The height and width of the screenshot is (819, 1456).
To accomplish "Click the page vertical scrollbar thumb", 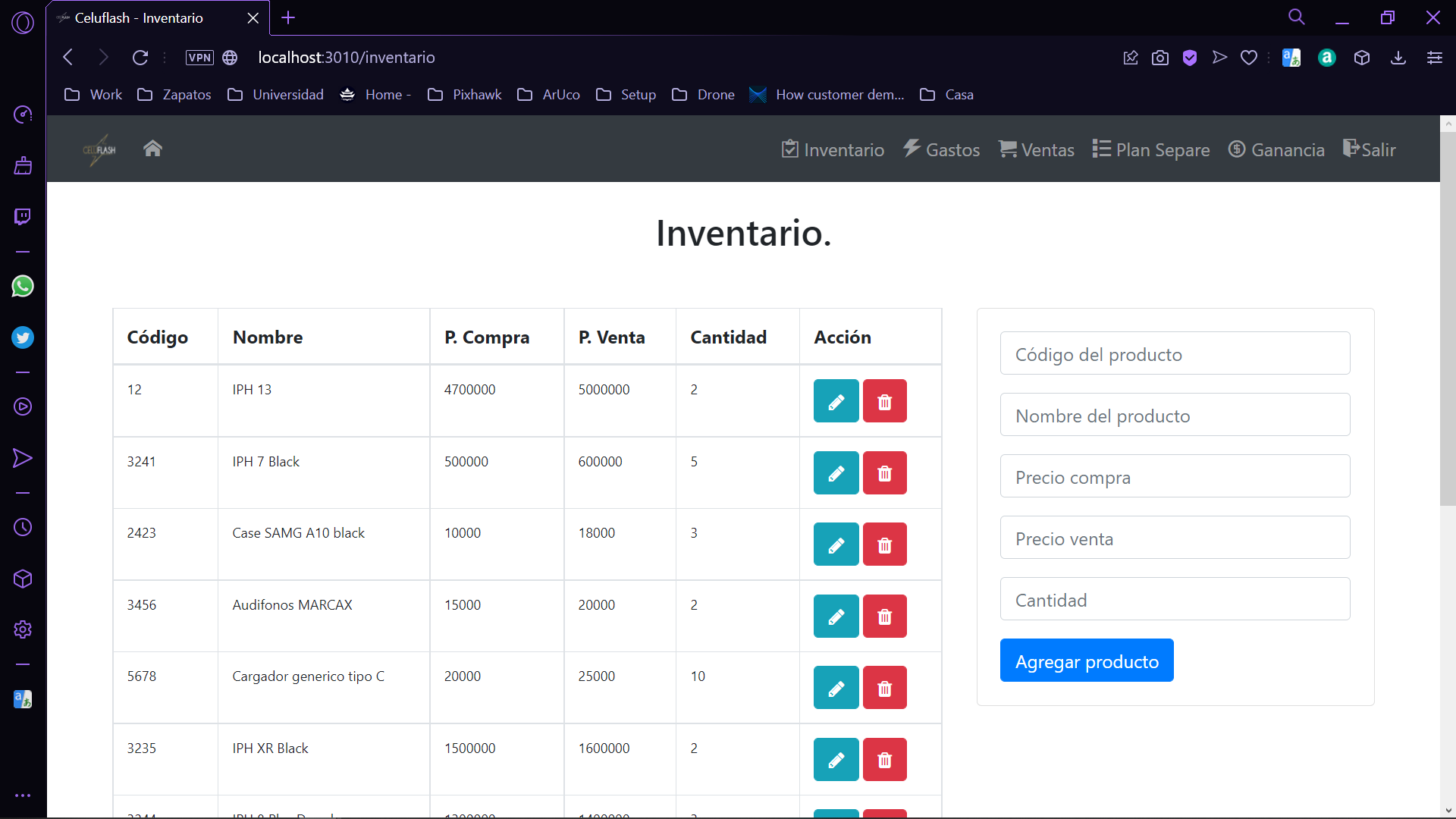I will [x=1448, y=318].
